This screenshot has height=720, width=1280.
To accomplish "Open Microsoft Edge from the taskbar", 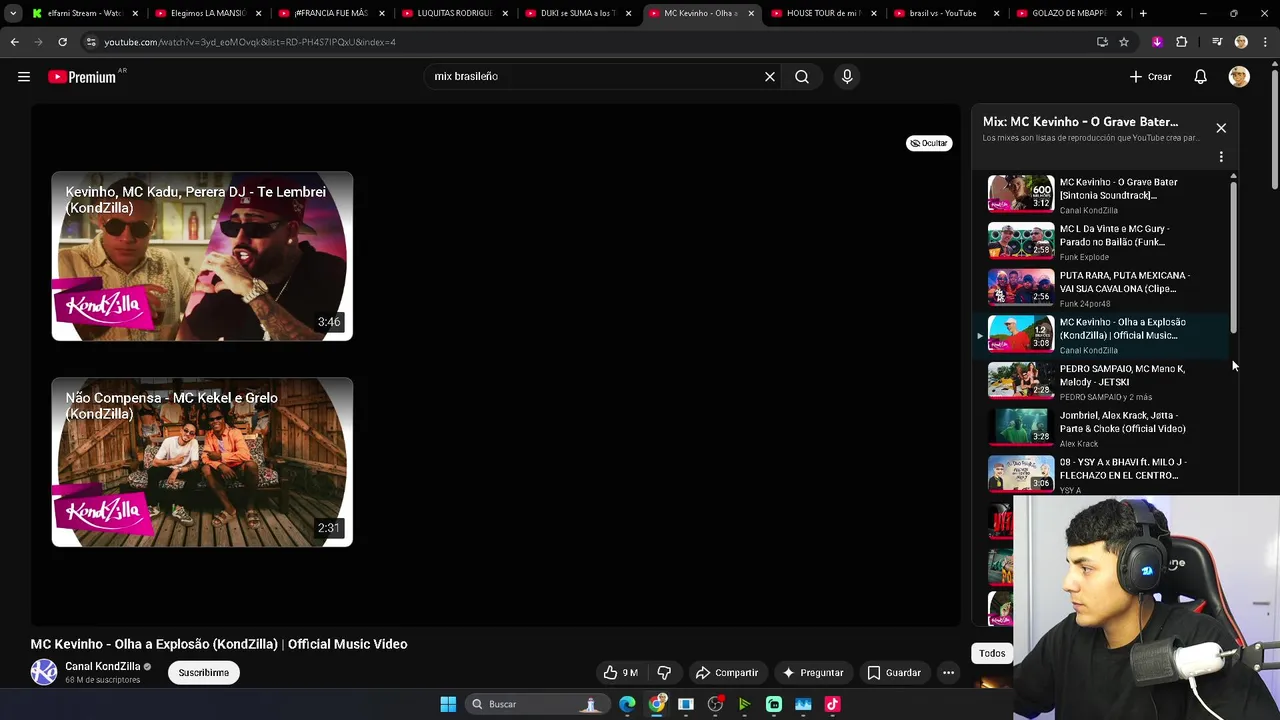I will pos(627,704).
